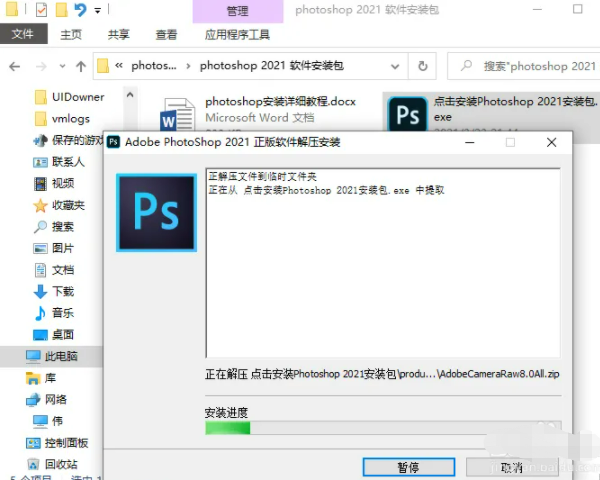Open 搜索 in the navigation pane
Viewport: 600px width, 480px height.
(x=54, y=227)
